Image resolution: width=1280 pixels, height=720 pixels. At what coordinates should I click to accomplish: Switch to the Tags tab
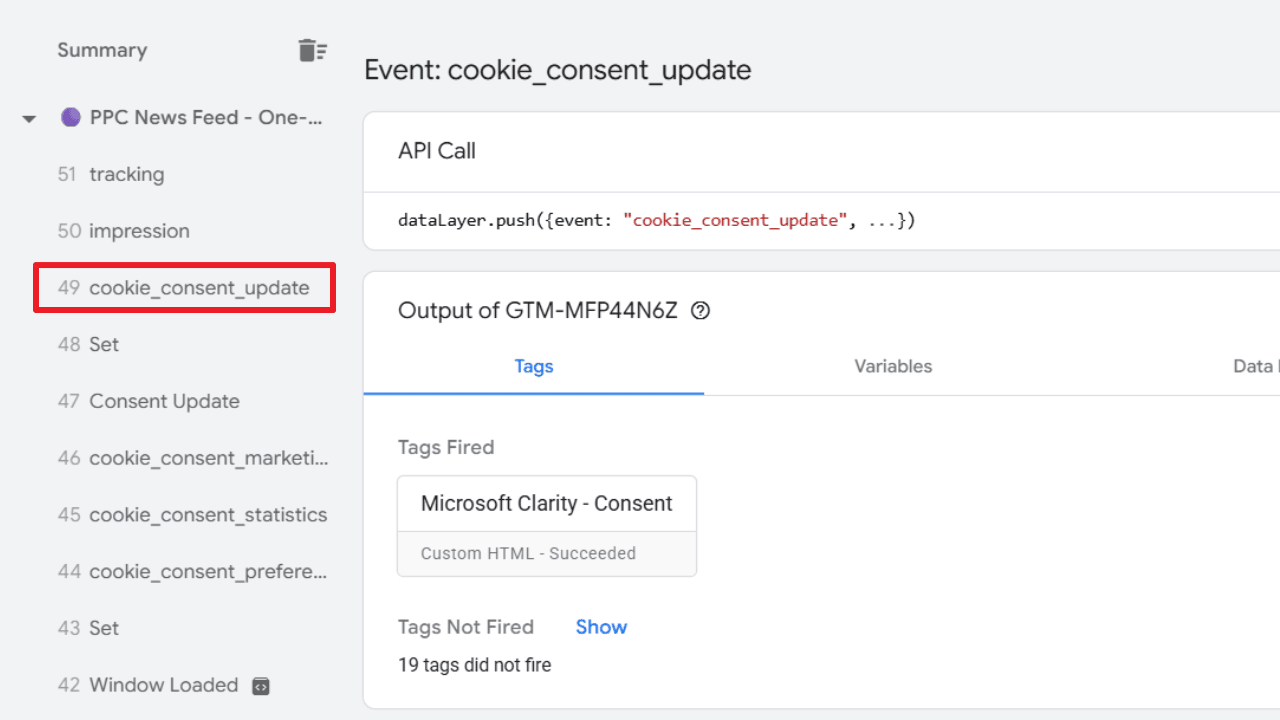[x=533, y=366]
